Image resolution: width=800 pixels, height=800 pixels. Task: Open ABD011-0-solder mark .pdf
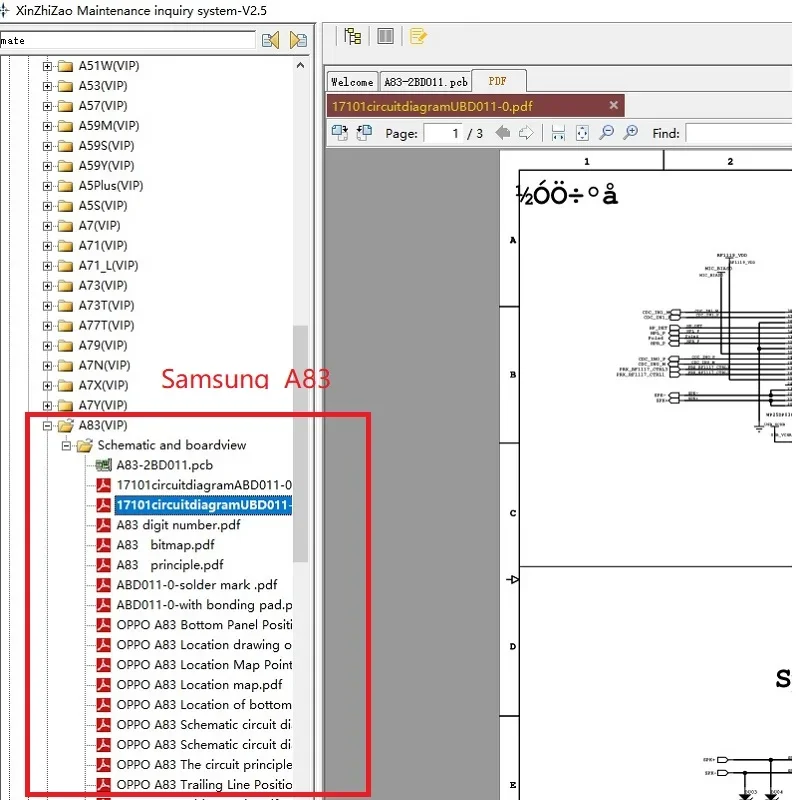pos(197,585)
